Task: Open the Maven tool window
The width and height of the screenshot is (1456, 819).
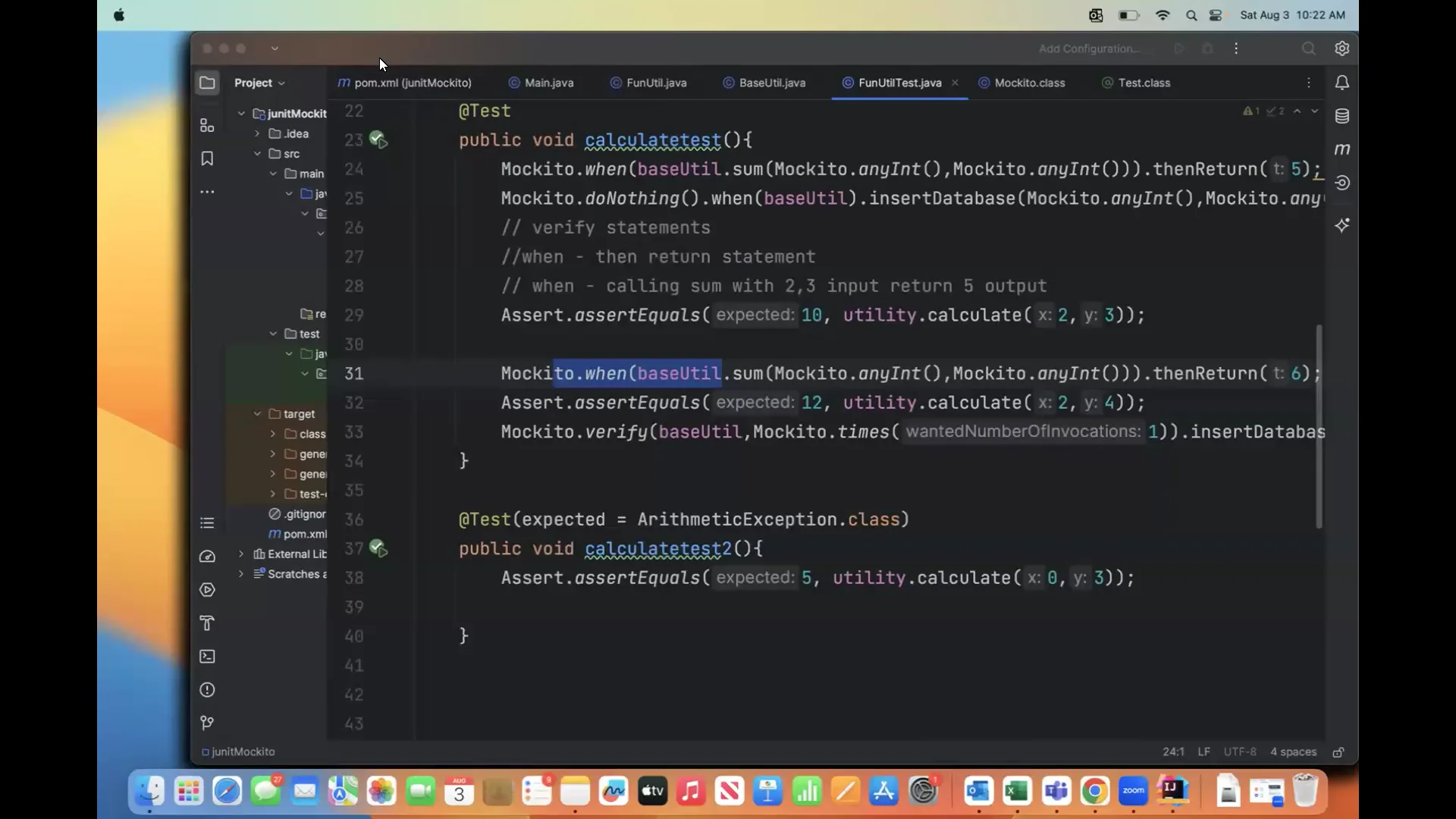Action: [x=1342, y=149]
